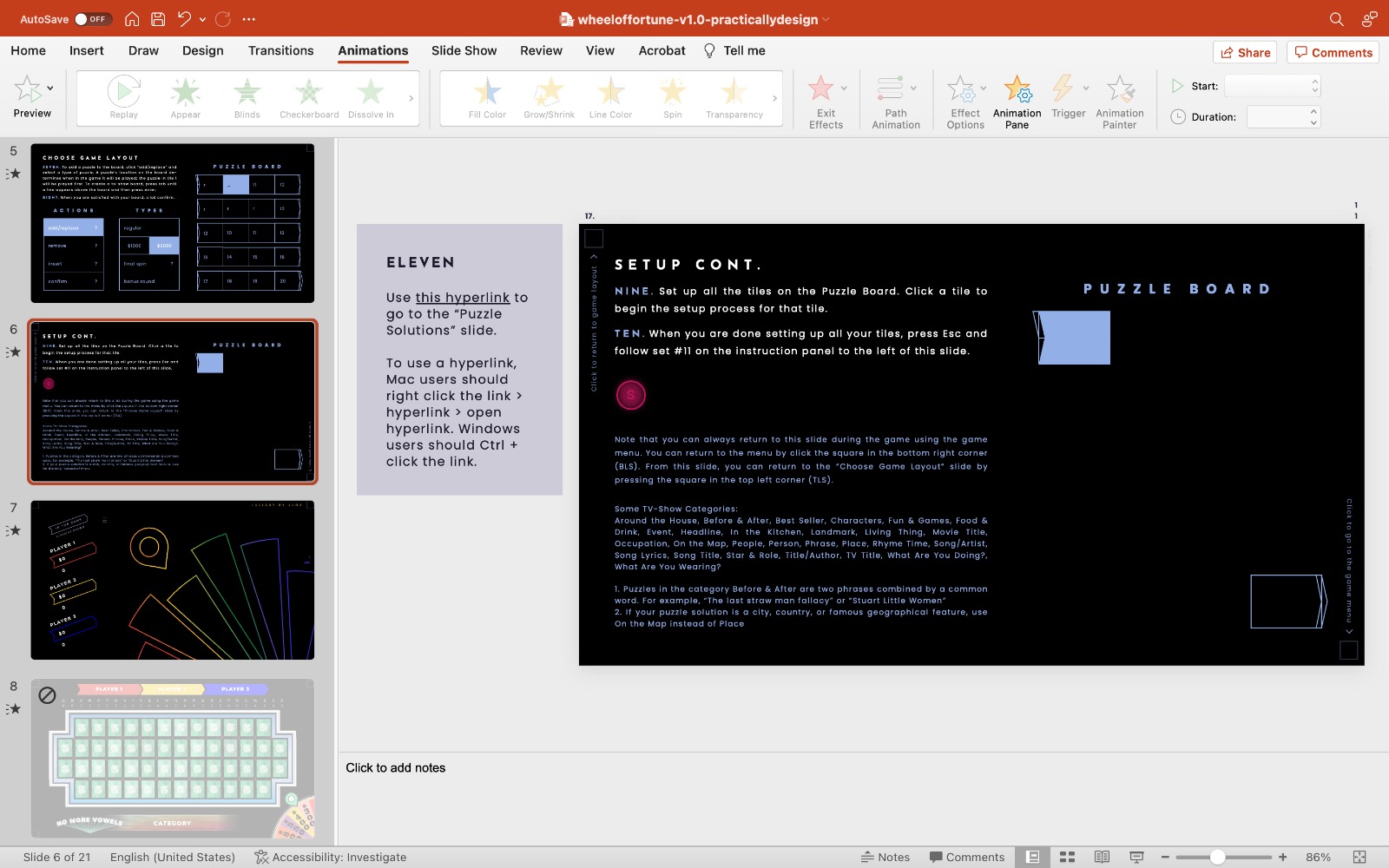
Task: Click Accessibility: Investigate in status bar
Action: [331, 857]
